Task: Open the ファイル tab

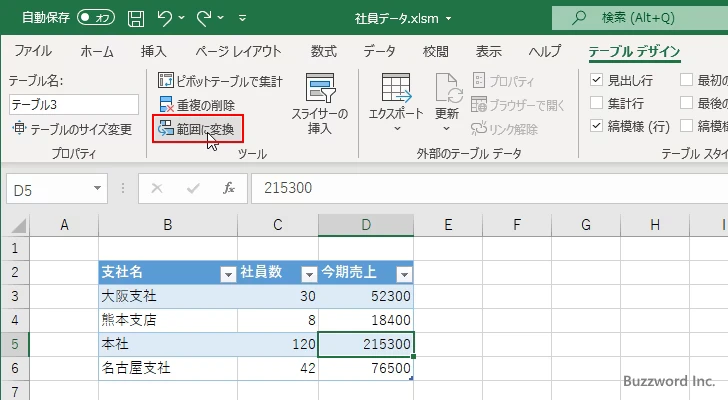Action: coord(33,51)
